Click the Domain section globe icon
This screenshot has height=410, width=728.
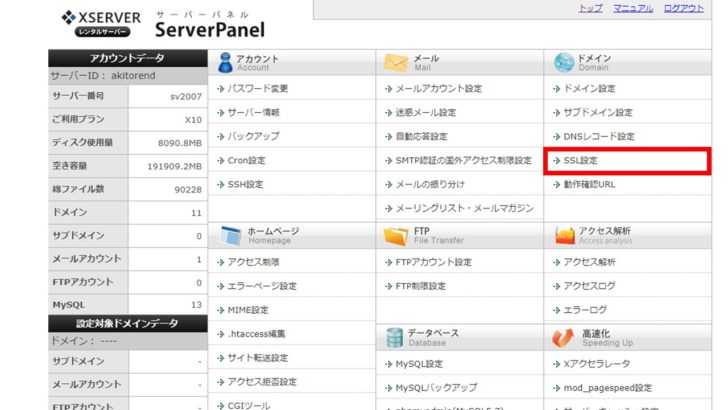pos(564,63)
